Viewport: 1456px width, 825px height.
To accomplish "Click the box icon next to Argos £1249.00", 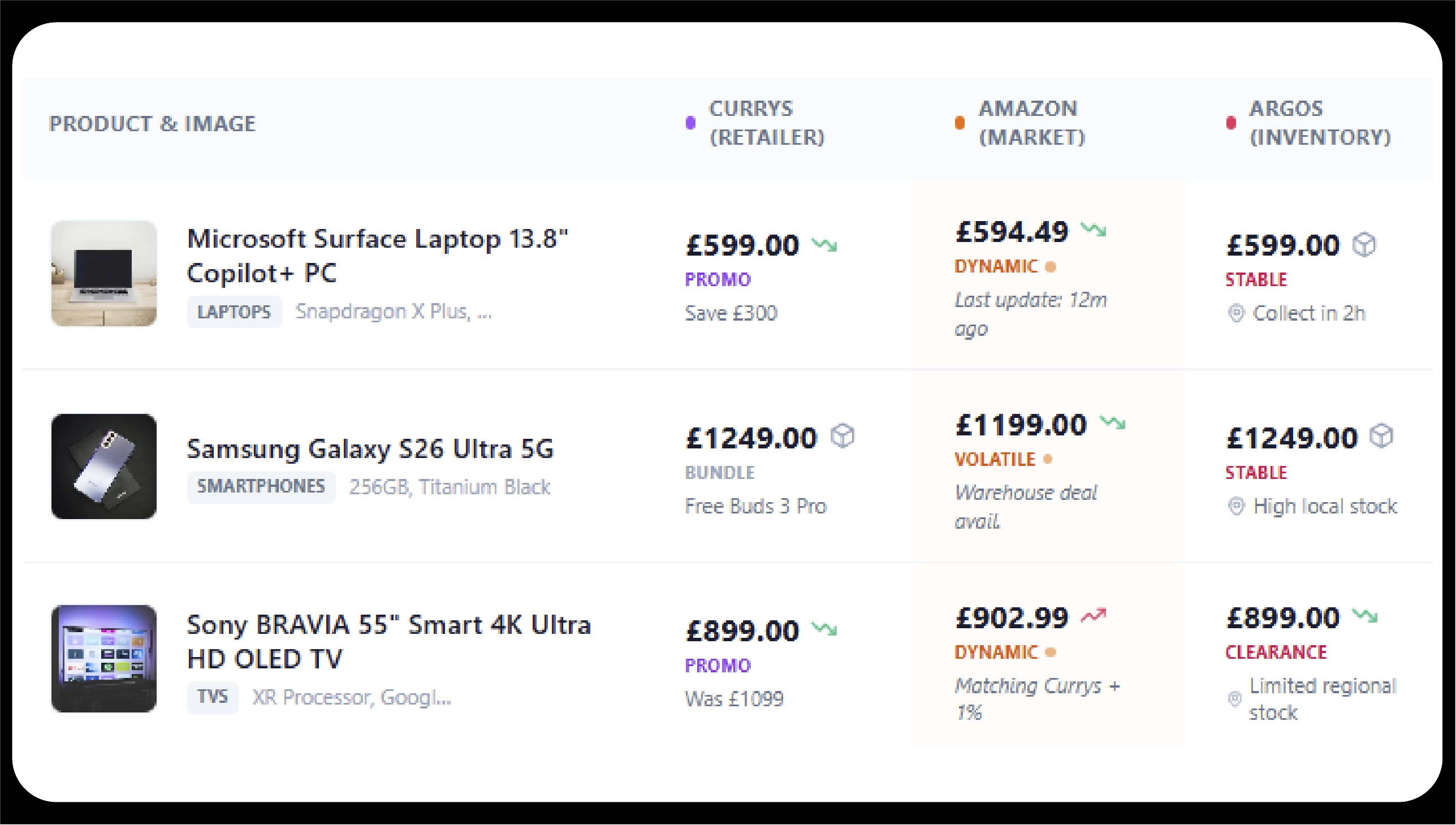I will 1381,437.
